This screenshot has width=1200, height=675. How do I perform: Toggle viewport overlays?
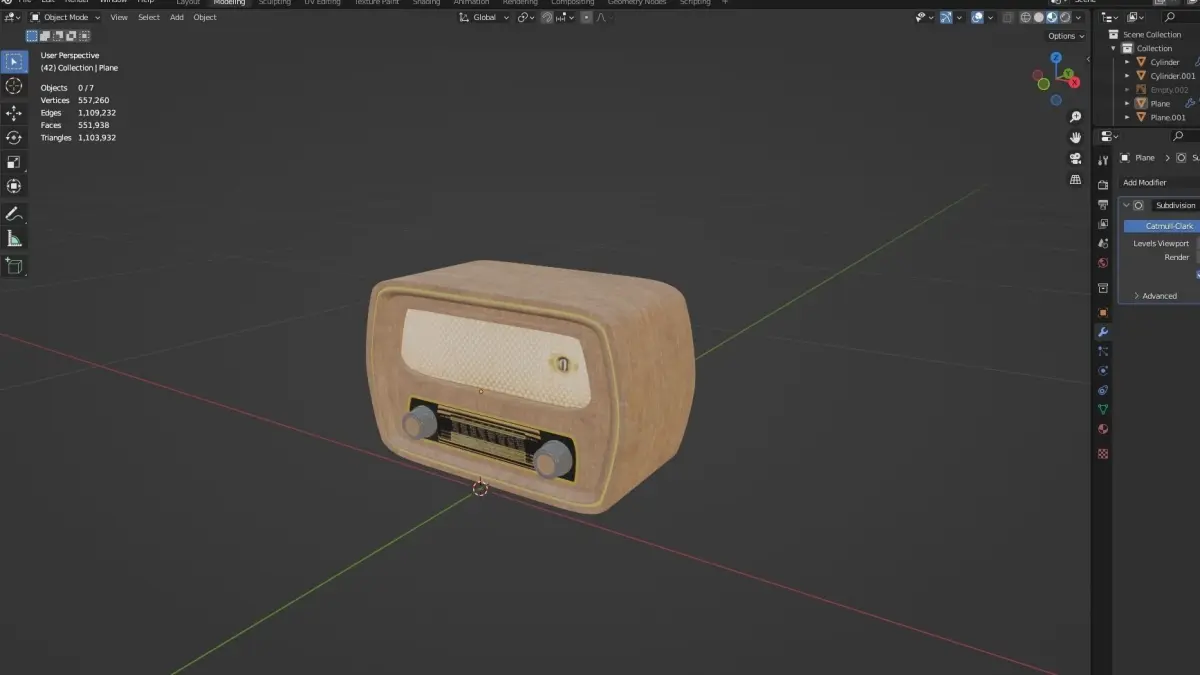coord(977,17)
